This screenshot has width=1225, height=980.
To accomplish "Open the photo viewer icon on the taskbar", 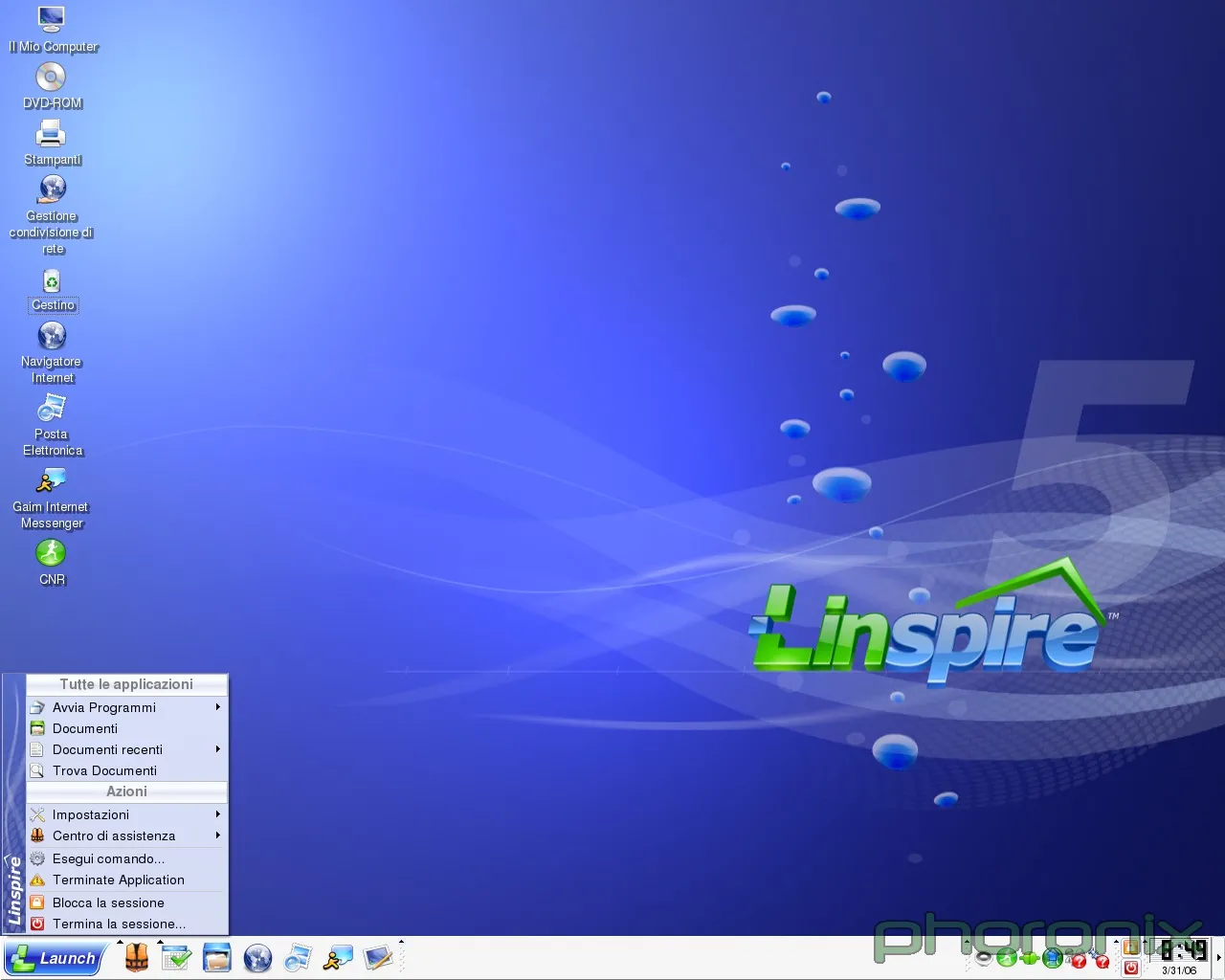I will (298, 958).
